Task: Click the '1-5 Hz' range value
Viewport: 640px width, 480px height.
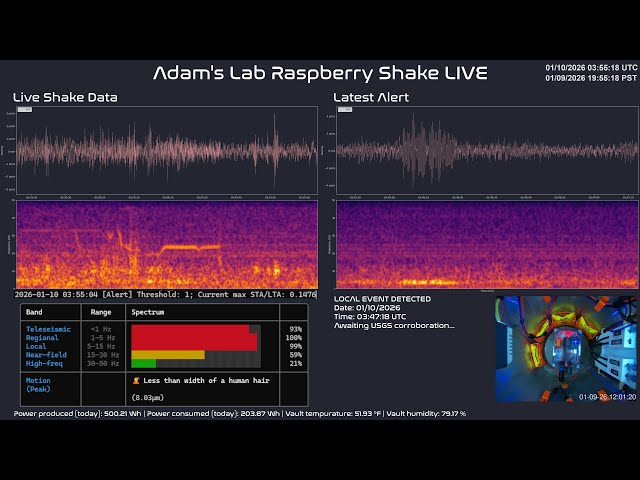Action: pyautogui.click(x=103, y=338)
